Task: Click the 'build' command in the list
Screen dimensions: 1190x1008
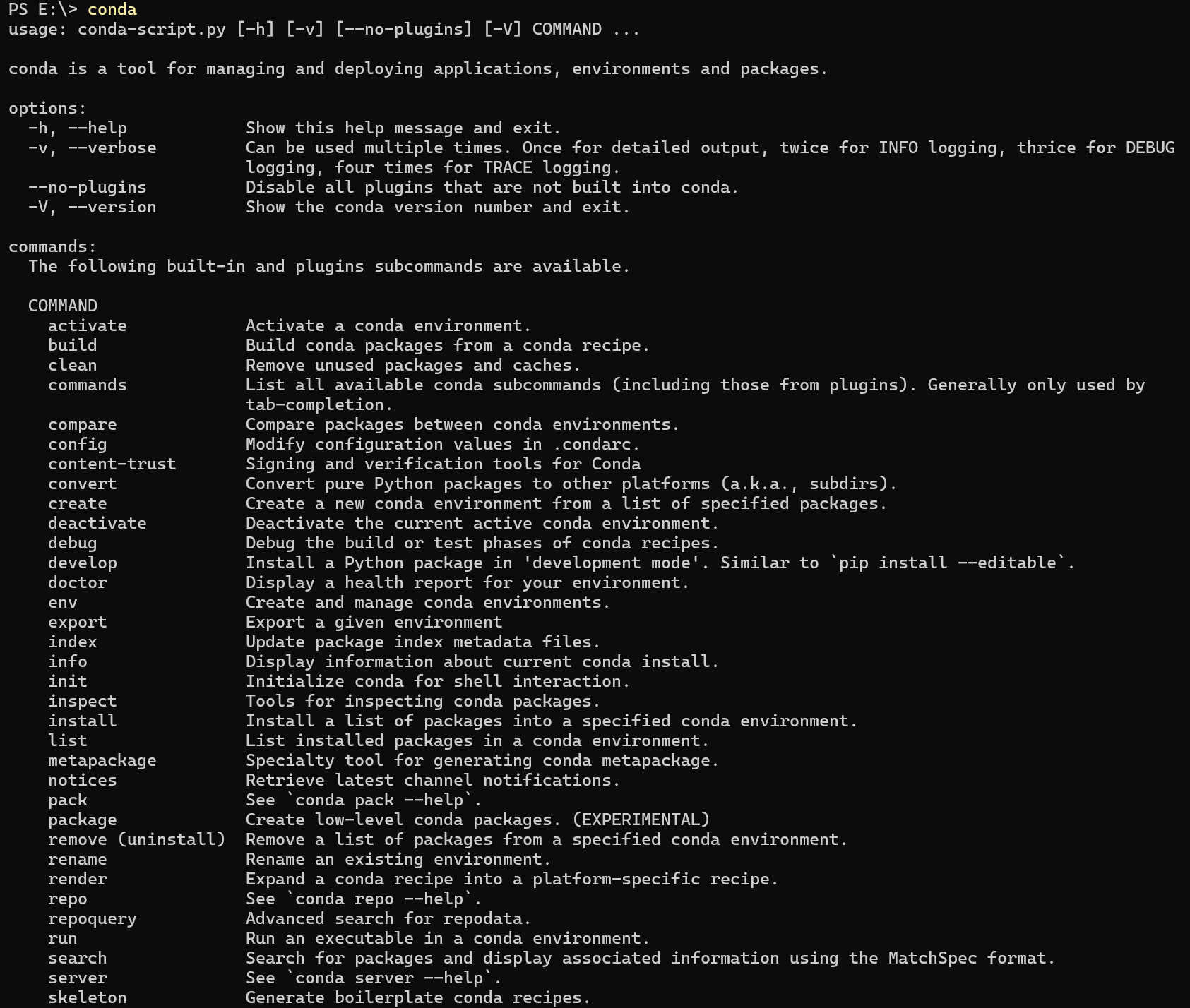Action: tap(73, 345)
